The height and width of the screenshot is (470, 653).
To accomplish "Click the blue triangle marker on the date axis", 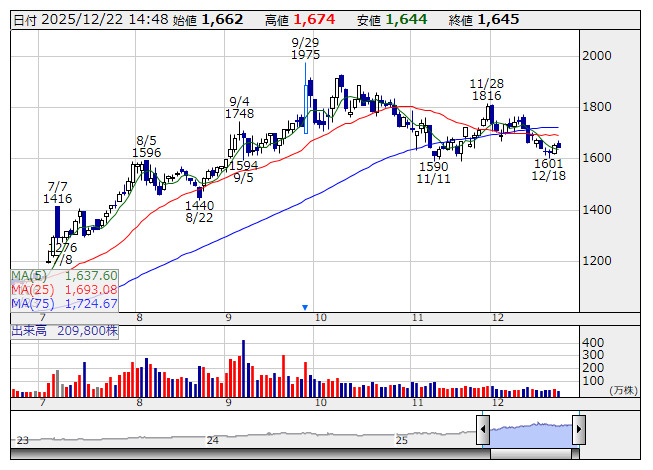I will point(305,307).
